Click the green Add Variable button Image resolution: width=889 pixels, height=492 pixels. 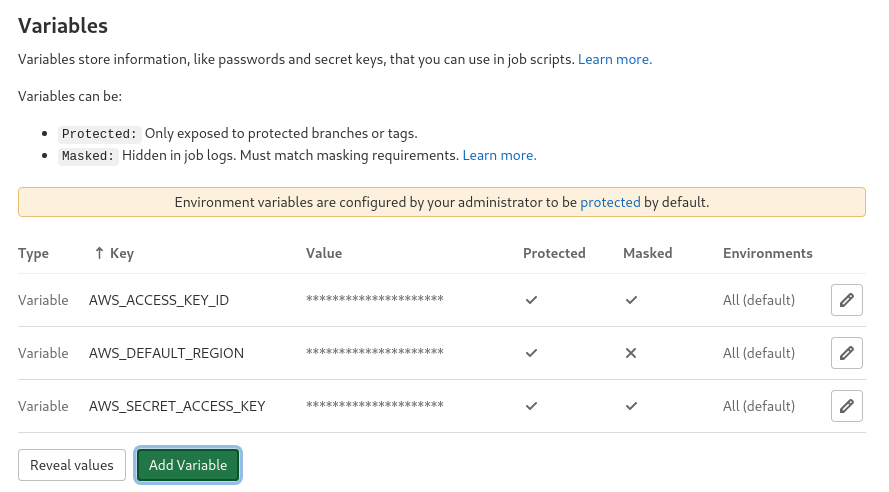coord(188,465)
